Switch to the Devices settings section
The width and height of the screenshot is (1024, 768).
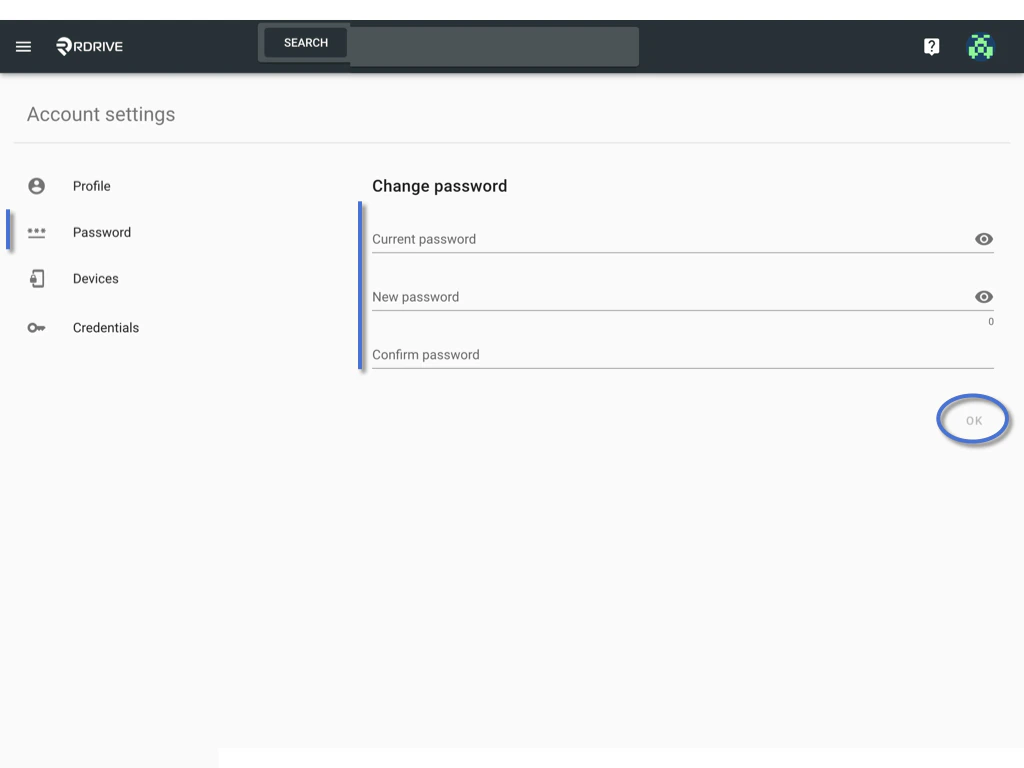click(95, 278)
